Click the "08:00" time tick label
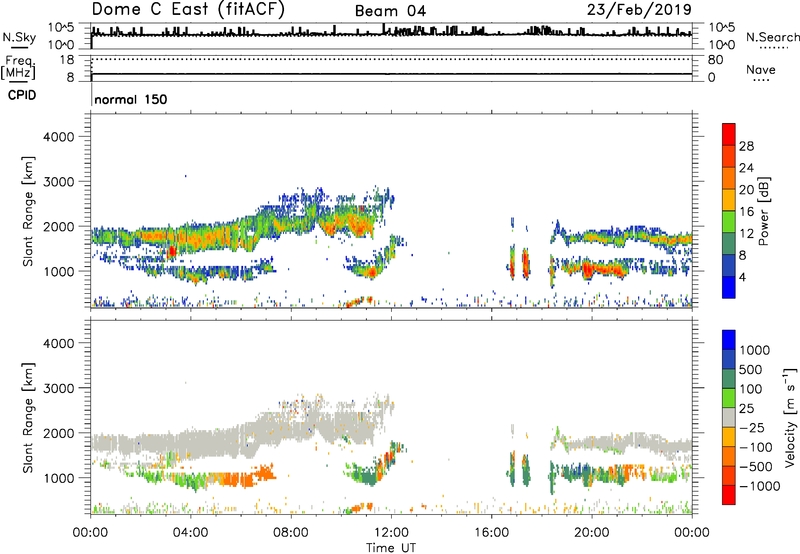The width and height of the screenshot is (800, 554). pos(290,533)
